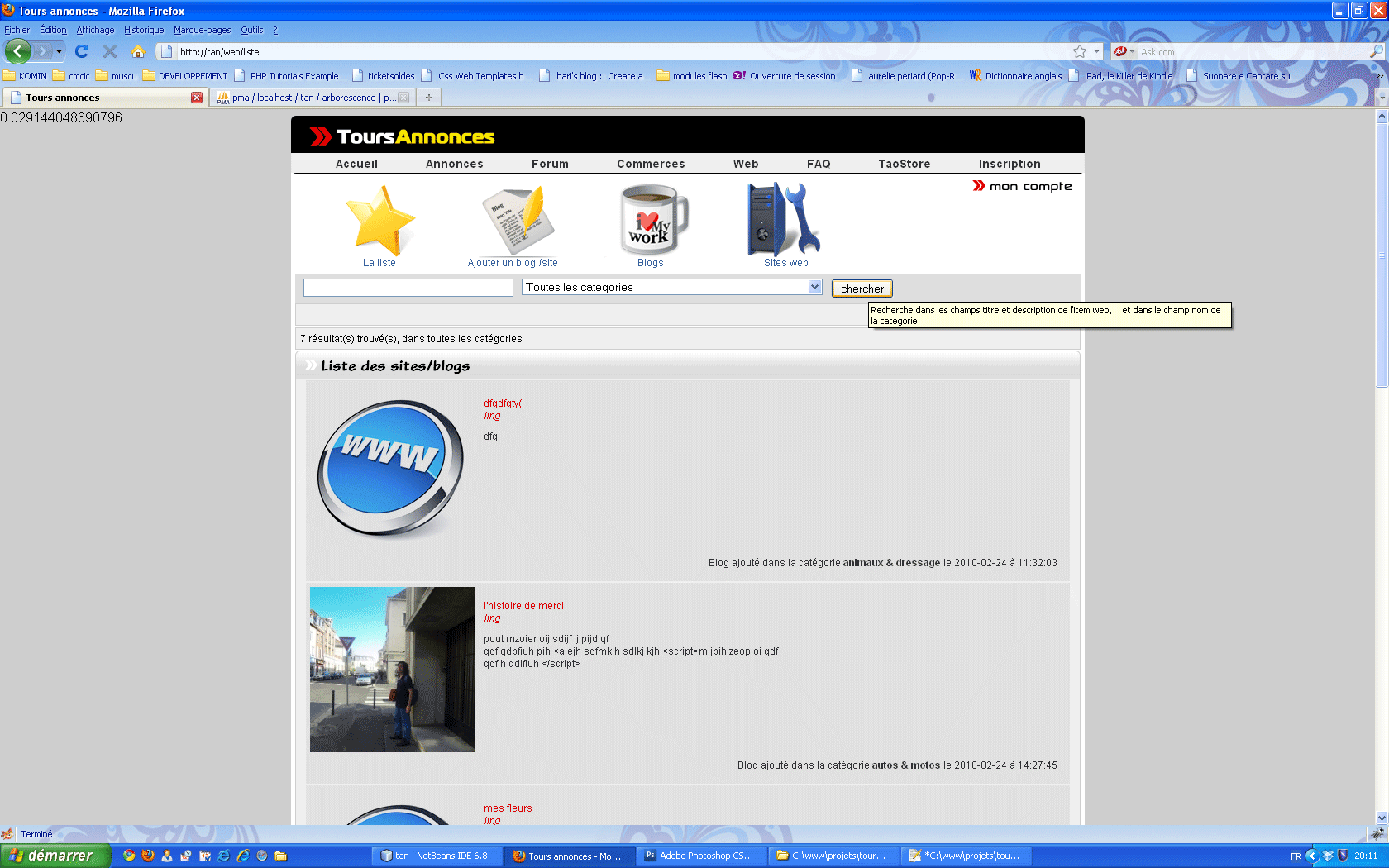Image resolution: width=1389 pixels, height=868 pixels.
Task: Open the Marque-pages menu
Action: click(203, 30)
